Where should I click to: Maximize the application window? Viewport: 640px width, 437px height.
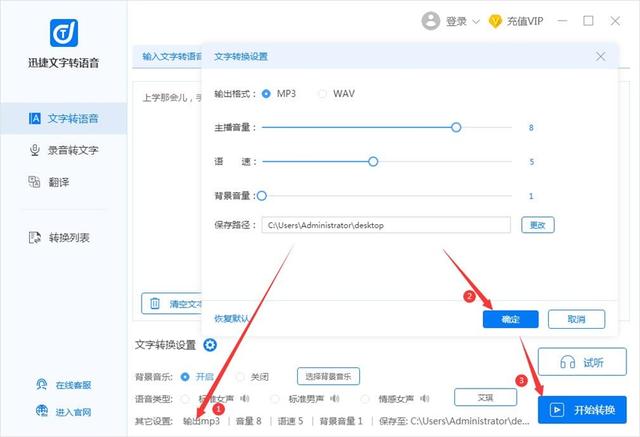click(588, 21)
